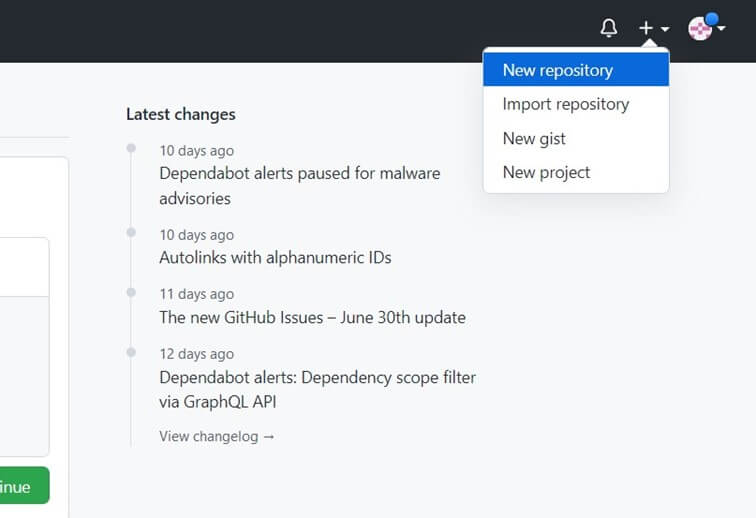Select New gist in dropdown
756x518 pixels.
pyautogui.click(x=534, y=138)
